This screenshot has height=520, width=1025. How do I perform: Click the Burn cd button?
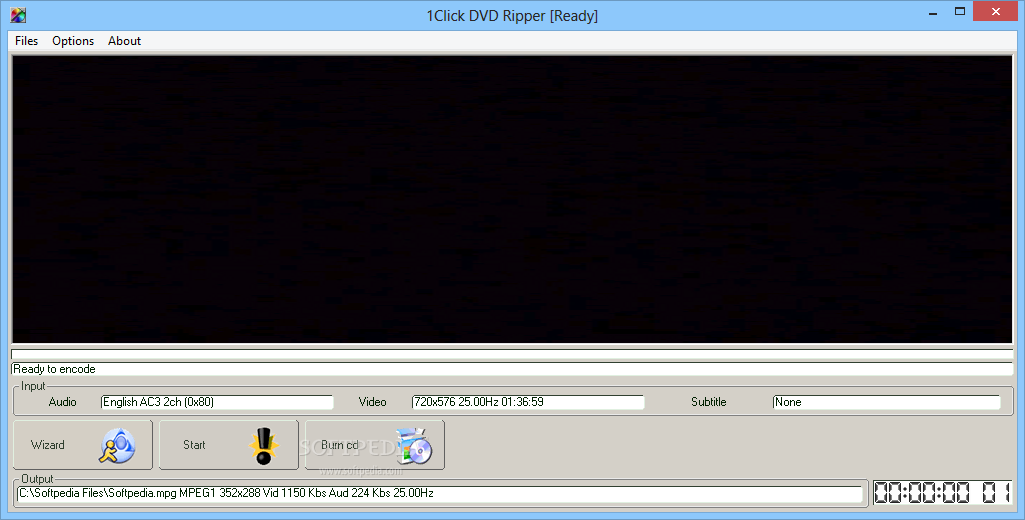pyautogui.click(x=375, y=445)
